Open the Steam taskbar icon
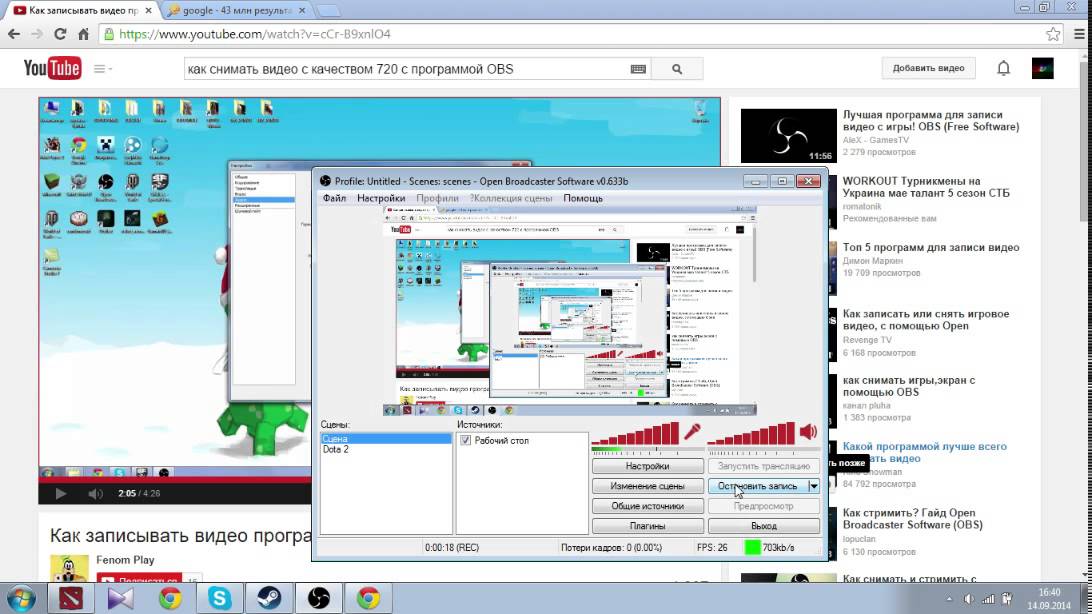 (269, 598)
